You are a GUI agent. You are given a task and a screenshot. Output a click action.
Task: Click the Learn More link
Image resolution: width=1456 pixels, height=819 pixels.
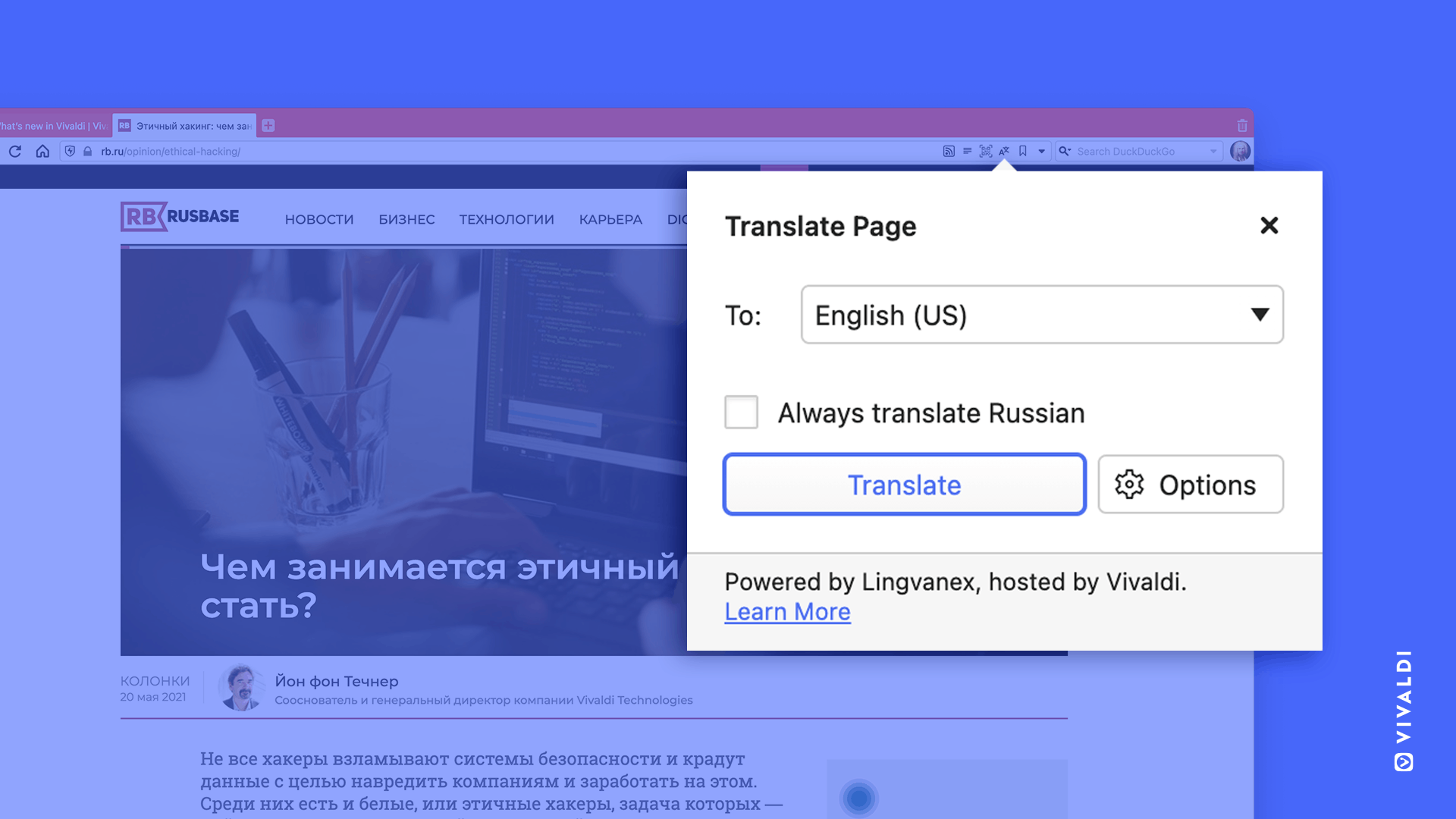(787, 611)
